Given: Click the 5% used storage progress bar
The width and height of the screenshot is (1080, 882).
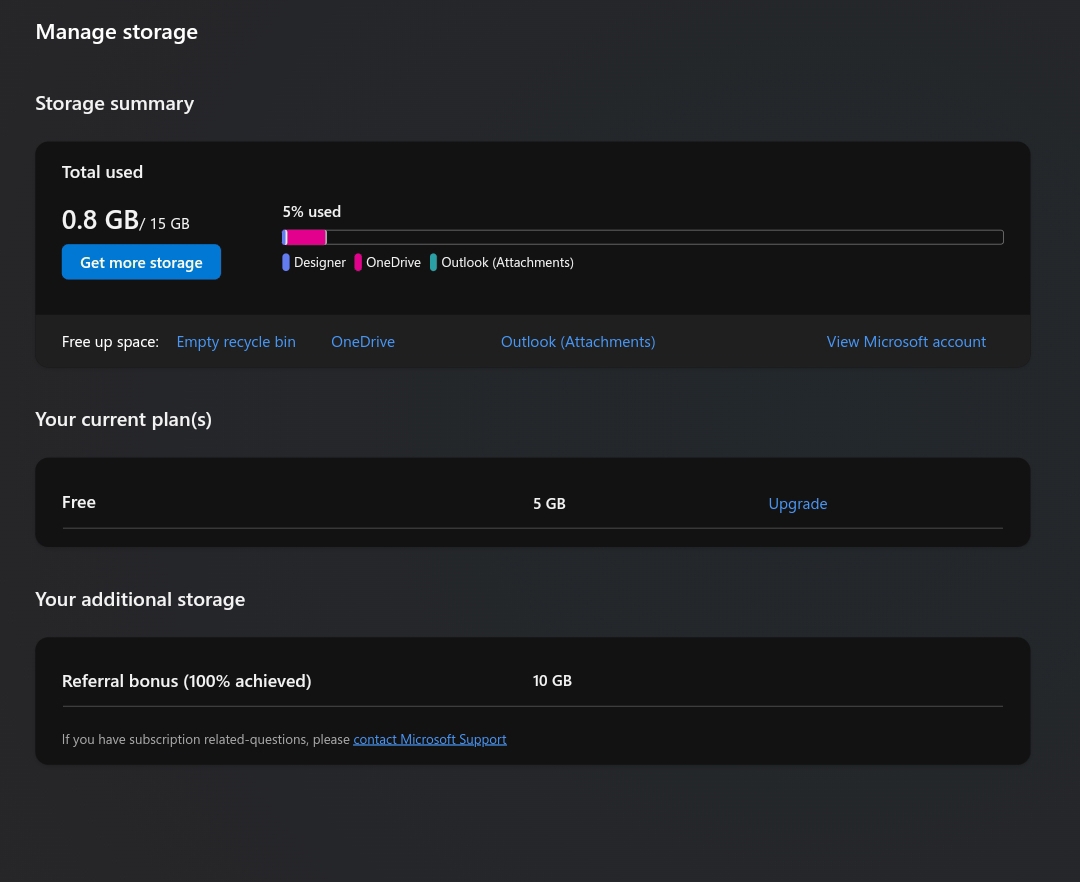Looking at the screenshot, I should (641, 236).
